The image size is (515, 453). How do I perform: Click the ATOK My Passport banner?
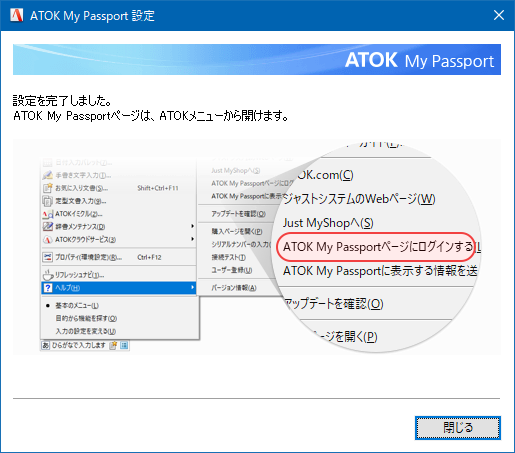(257, 59)
